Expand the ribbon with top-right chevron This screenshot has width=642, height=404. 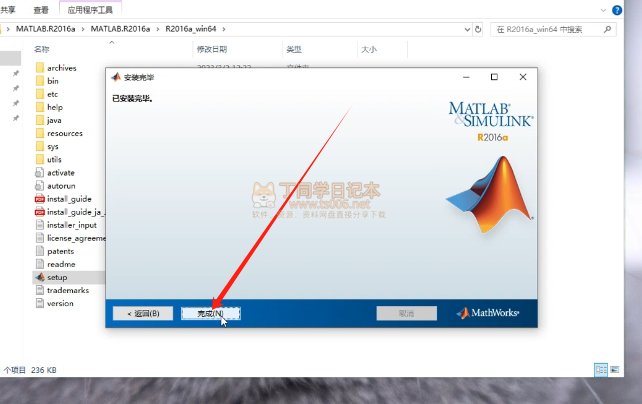click(x=603, y=11)
